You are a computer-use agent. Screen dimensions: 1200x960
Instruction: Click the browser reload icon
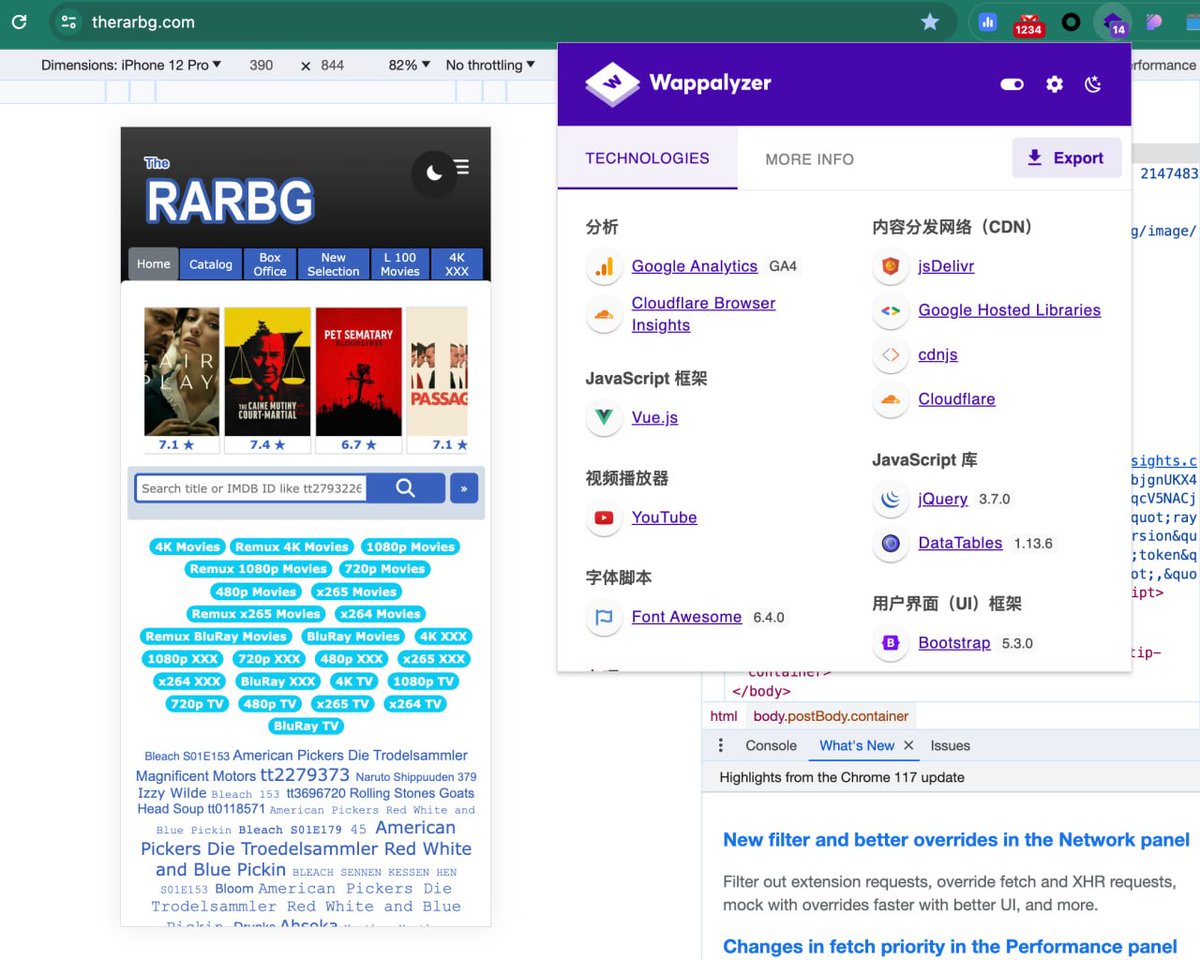(x=20, y=21)
